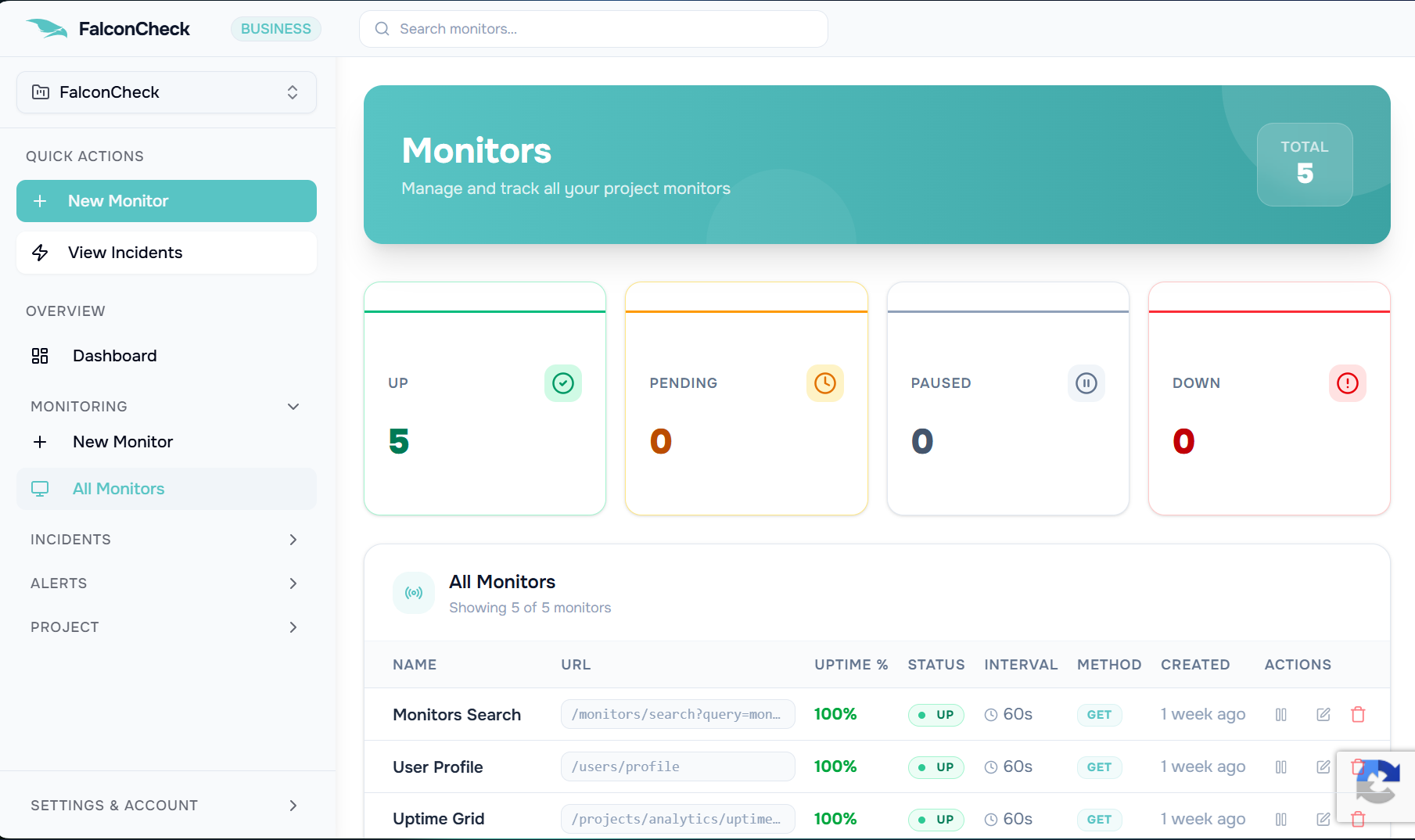Image resolution: width=1415 pixels, height=840 pixels.
Task: Click the 60s interval for Uptime Grid
Action: pos(1008,819)
